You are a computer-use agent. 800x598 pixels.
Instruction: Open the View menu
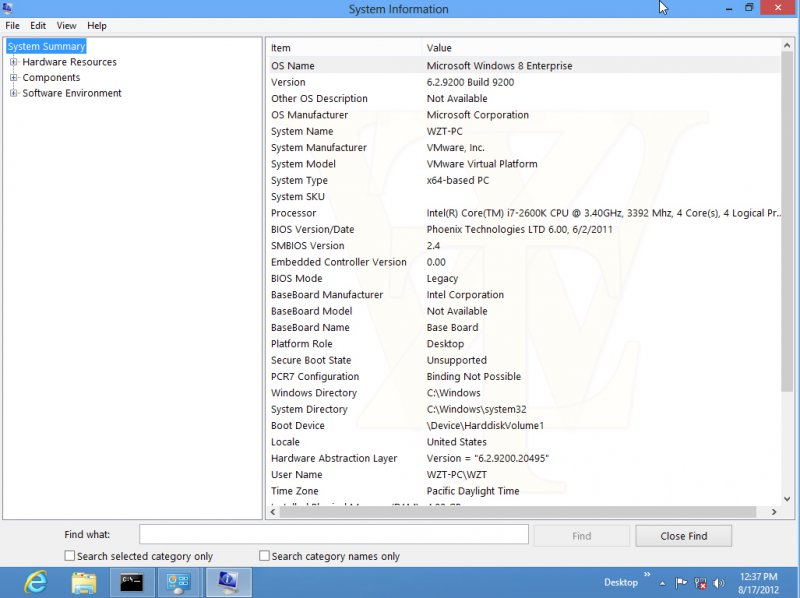pyautogui.click(x=66, y=25)
